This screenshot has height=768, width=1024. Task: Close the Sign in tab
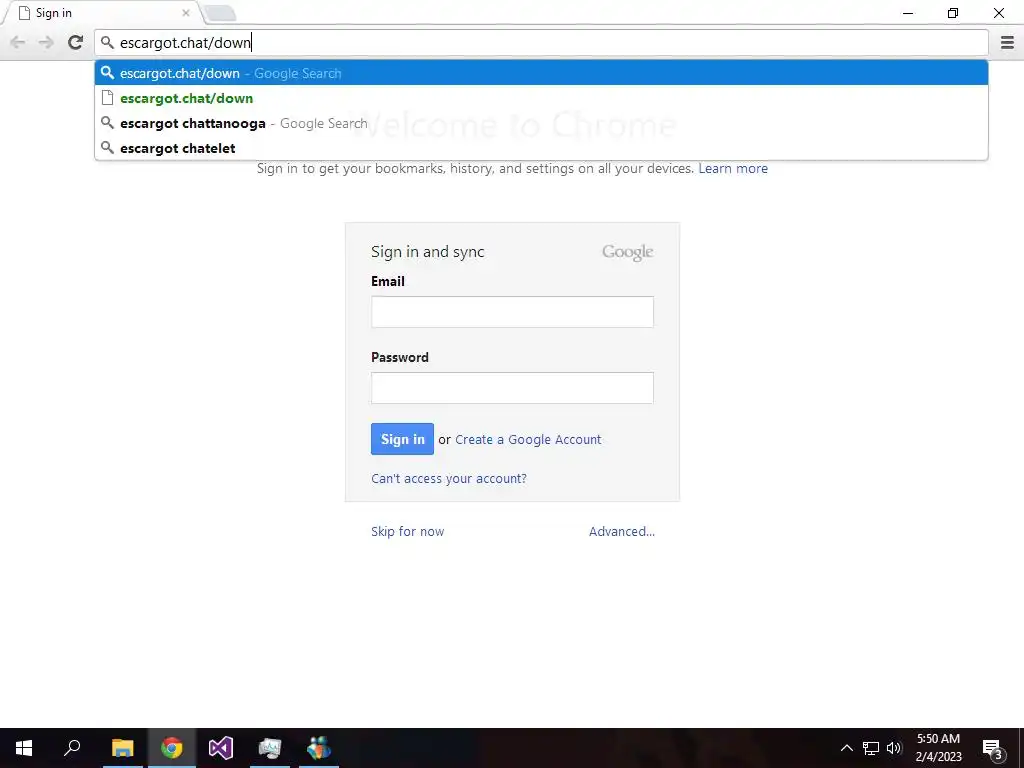tap(186, 12)
